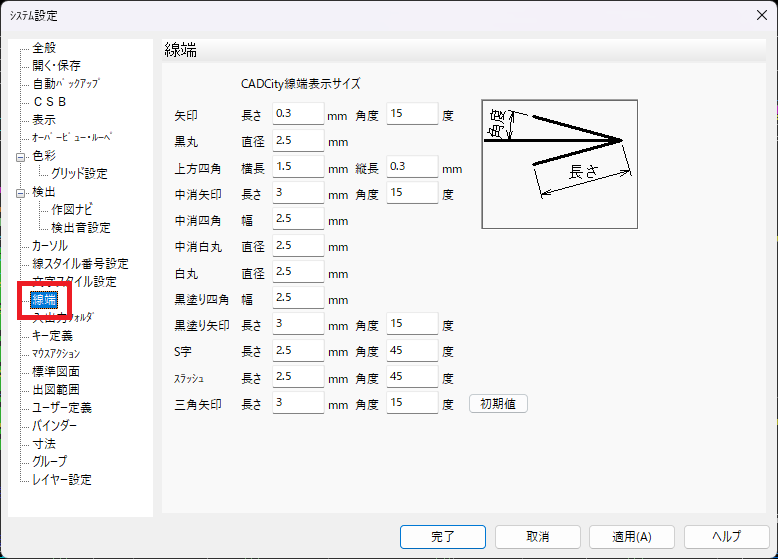The image size is (778, 559).
Task: Click the 中消四角 幅 field
Action: coord(298,219)
